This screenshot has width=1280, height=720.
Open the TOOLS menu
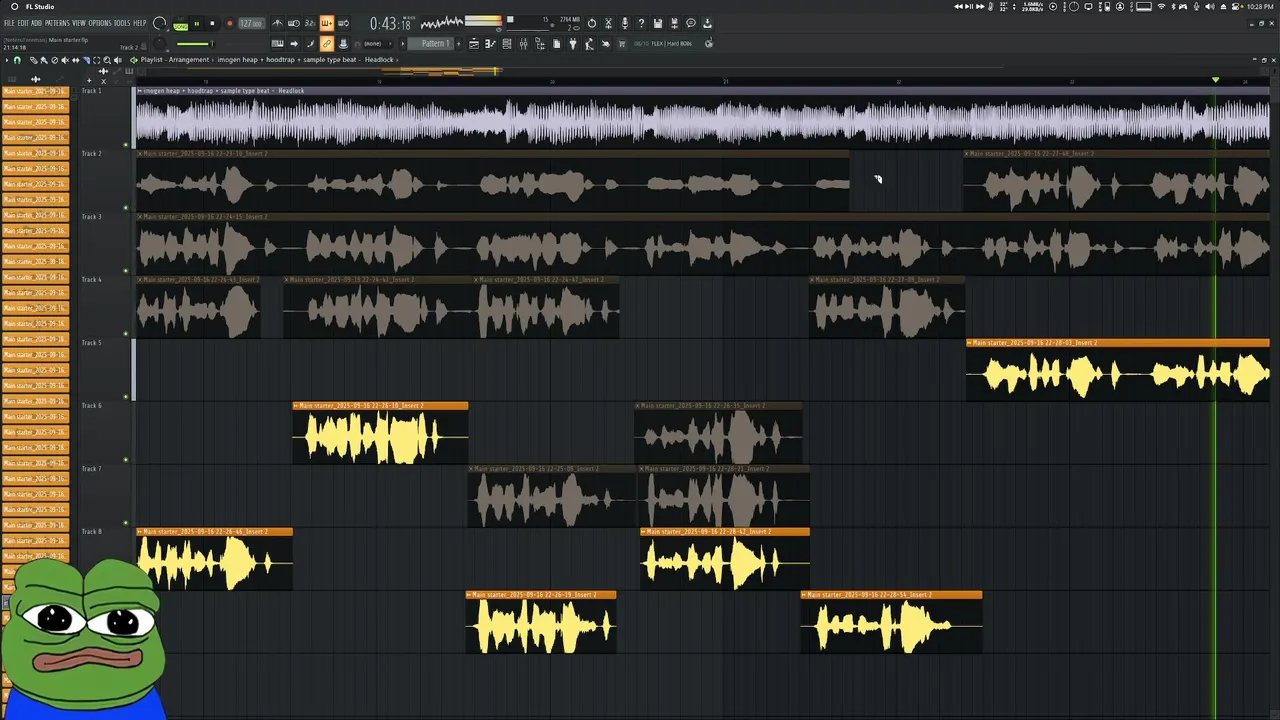pos(122,23)
